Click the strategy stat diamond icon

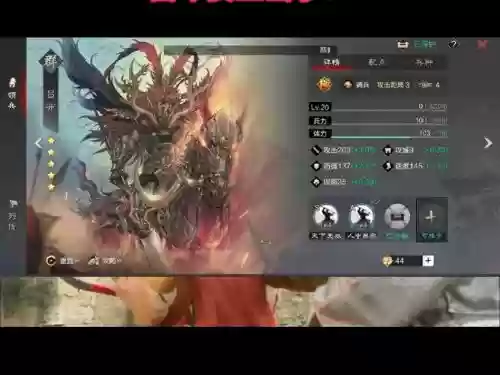coord(316,182)
